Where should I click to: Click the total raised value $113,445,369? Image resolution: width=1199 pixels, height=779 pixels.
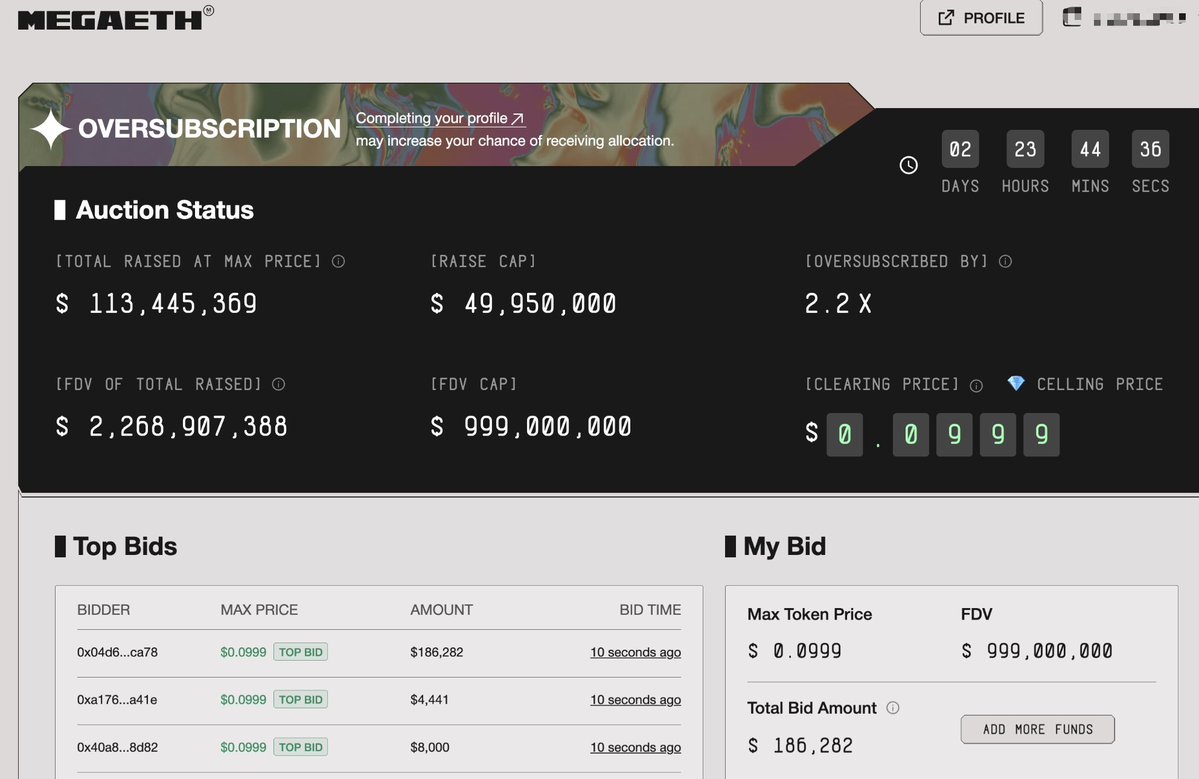pyautogui.click(x=157, y=303)
